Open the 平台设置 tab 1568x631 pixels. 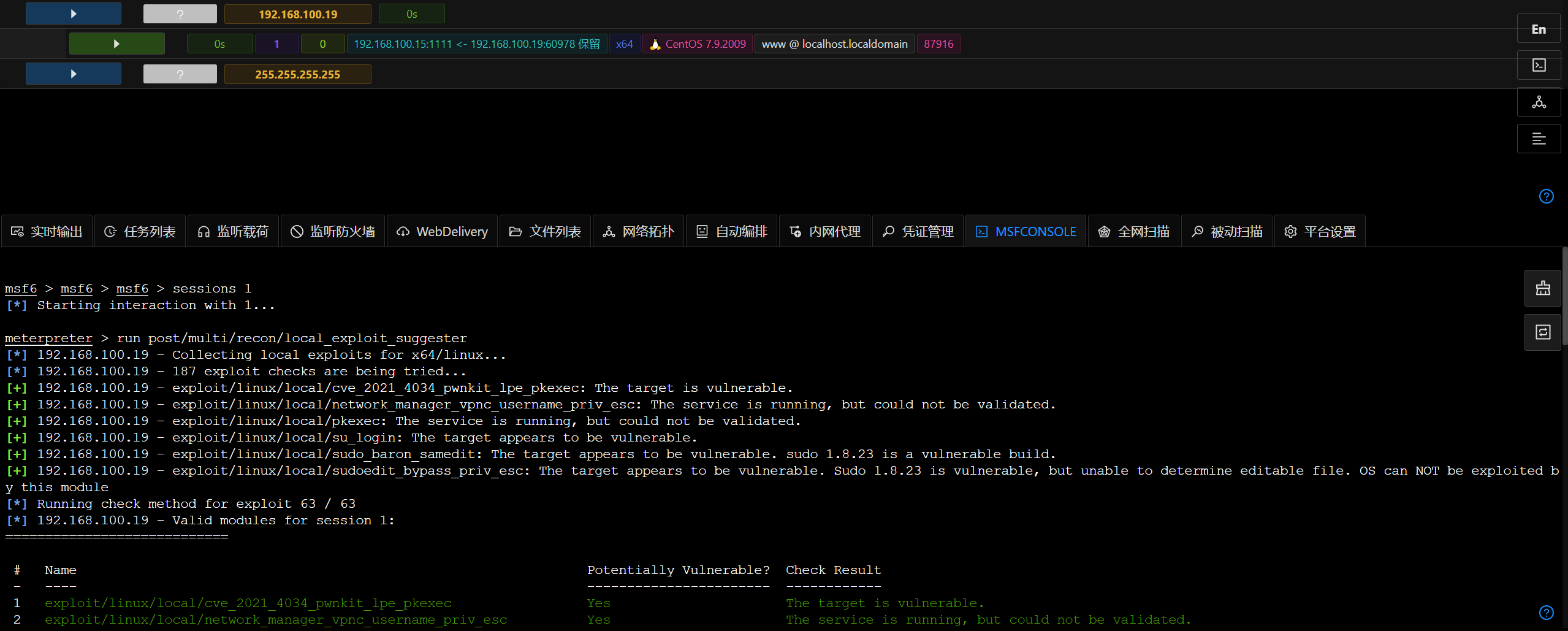tap(1320, 231)
